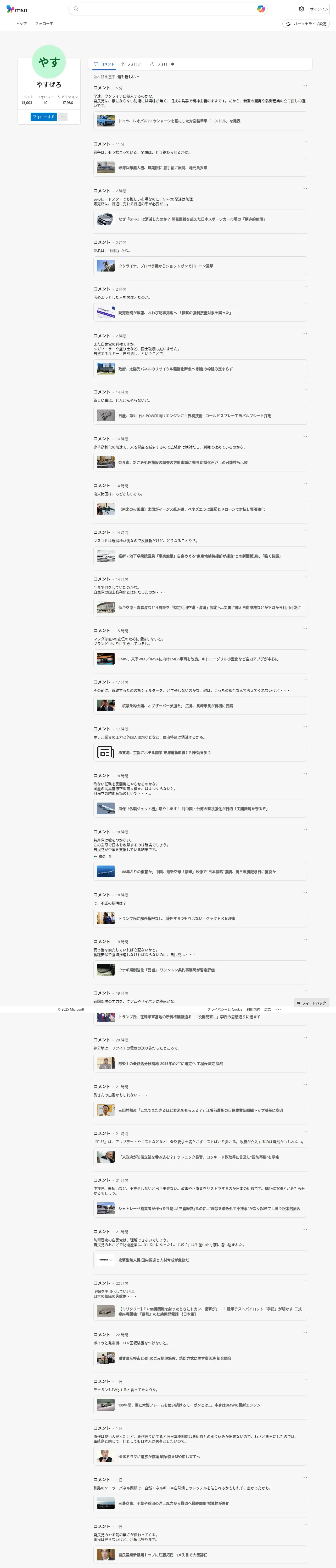Open Copilot from the search bar icon
336x1568 pixels.
pyautogui.click(x=261, y=9)
